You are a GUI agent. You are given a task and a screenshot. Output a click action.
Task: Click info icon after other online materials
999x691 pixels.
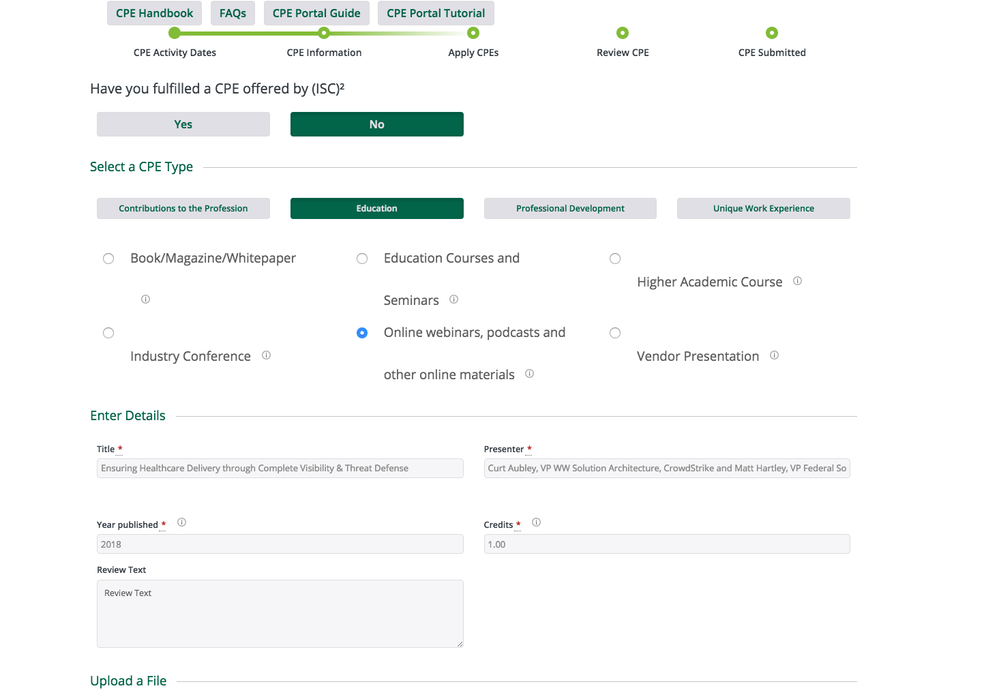coord(529,374)
